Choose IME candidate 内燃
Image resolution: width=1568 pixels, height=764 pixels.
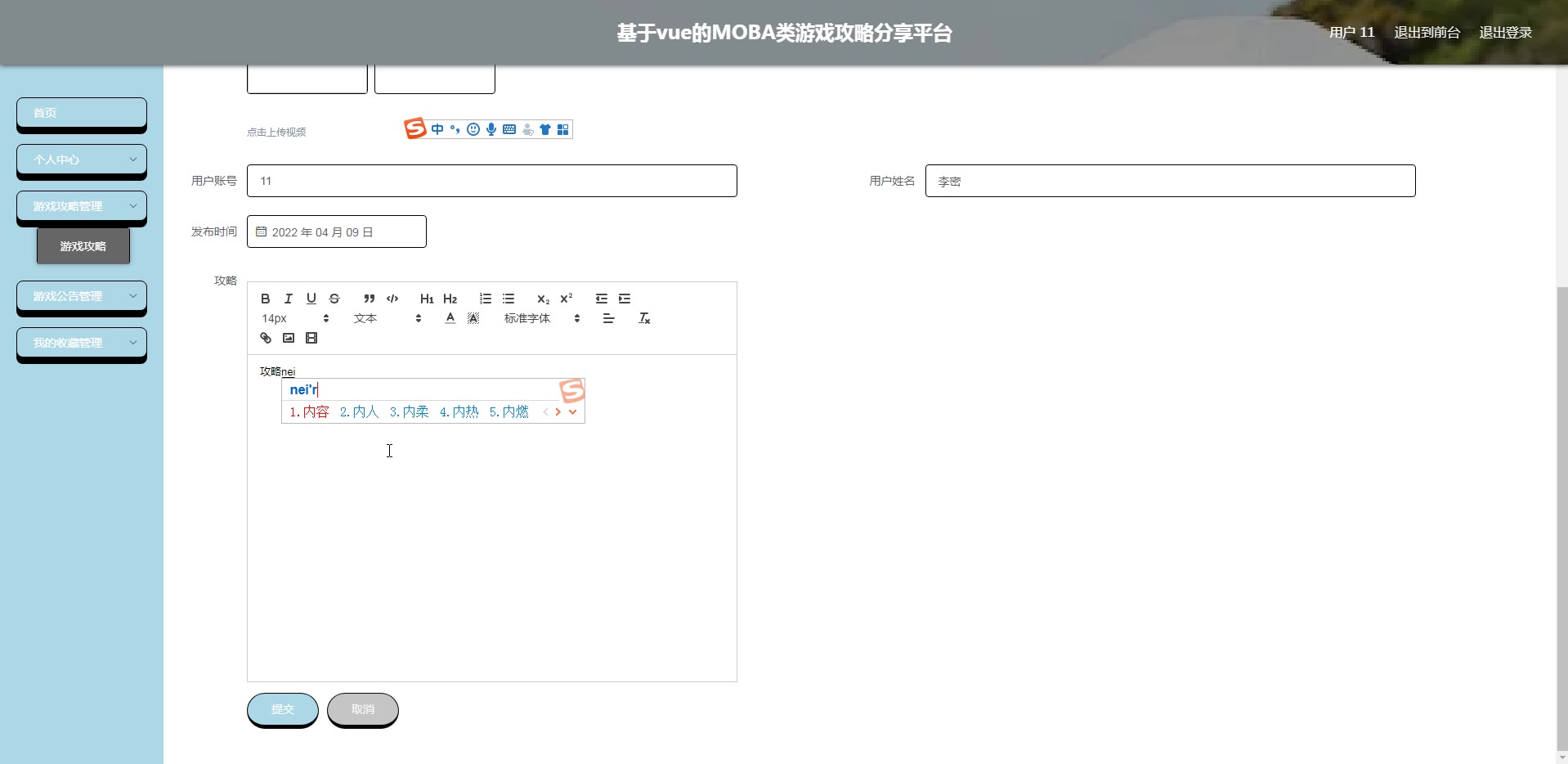point(508,412)
